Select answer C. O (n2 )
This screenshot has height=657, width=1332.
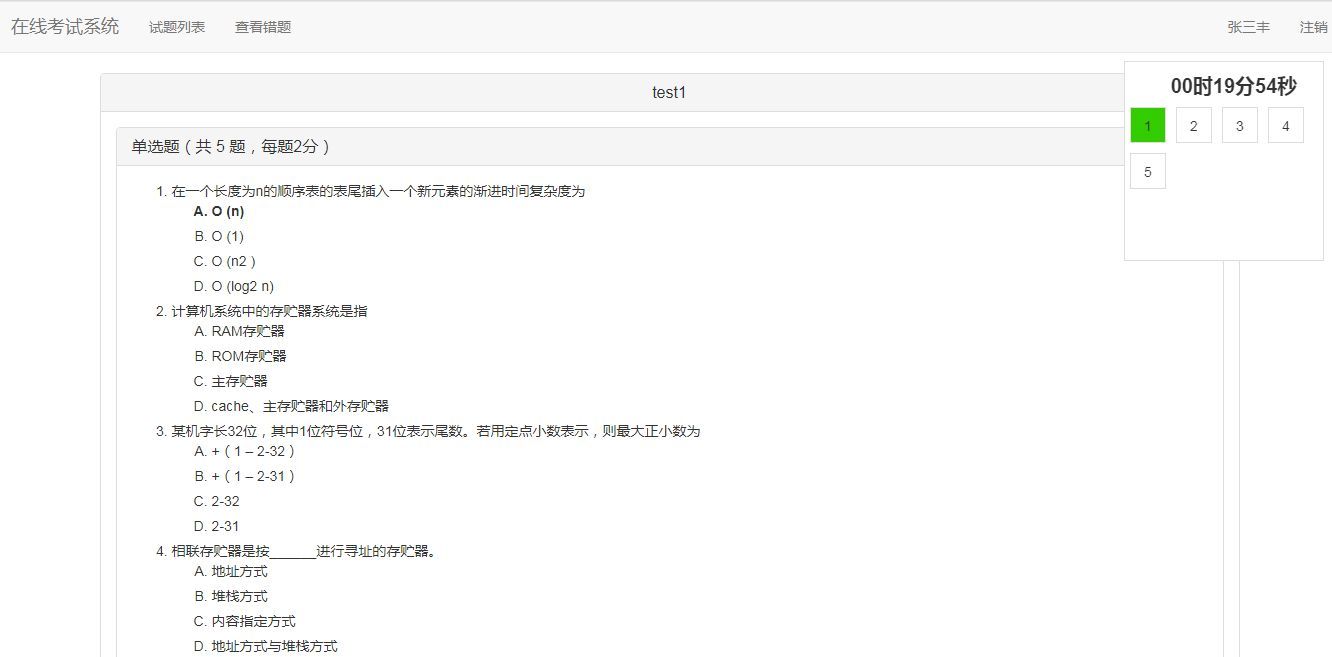(225, 261)
